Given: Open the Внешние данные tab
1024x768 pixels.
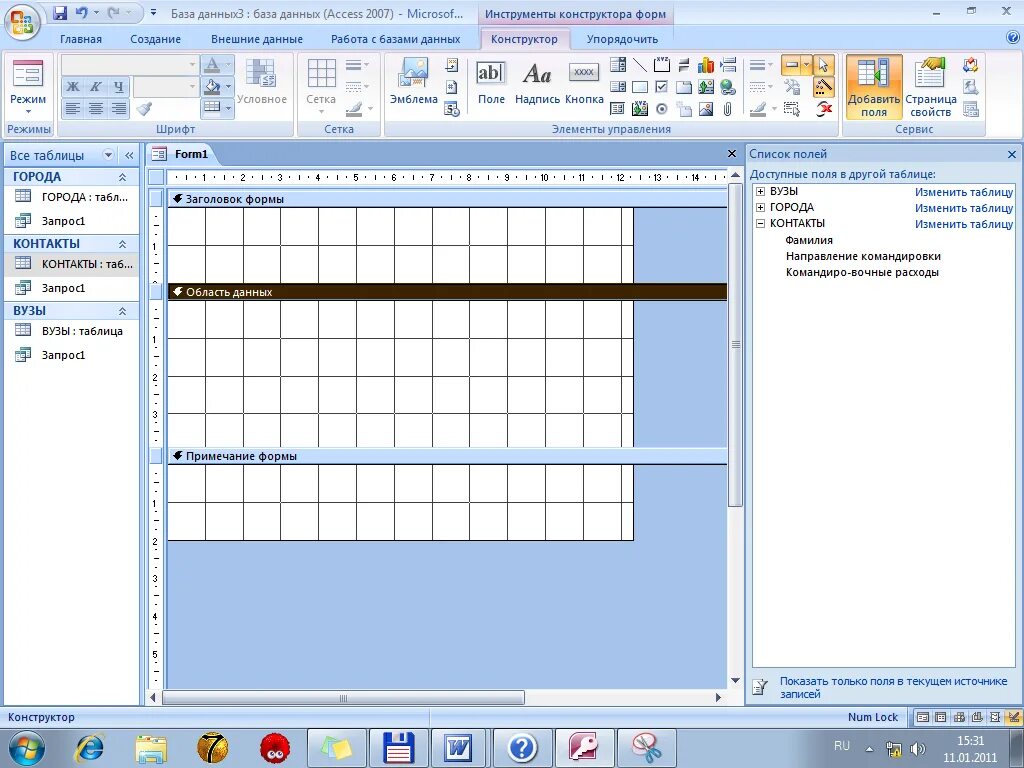Looking at the screenshot, I should pyautogui.click(x=257, y=39).
